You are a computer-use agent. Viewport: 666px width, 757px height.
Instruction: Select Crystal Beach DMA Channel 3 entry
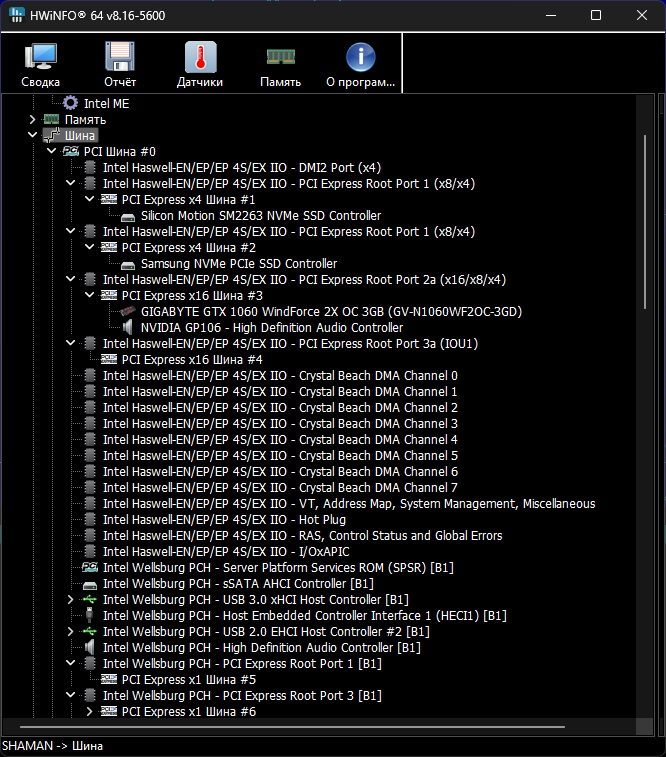click(280, 423)
